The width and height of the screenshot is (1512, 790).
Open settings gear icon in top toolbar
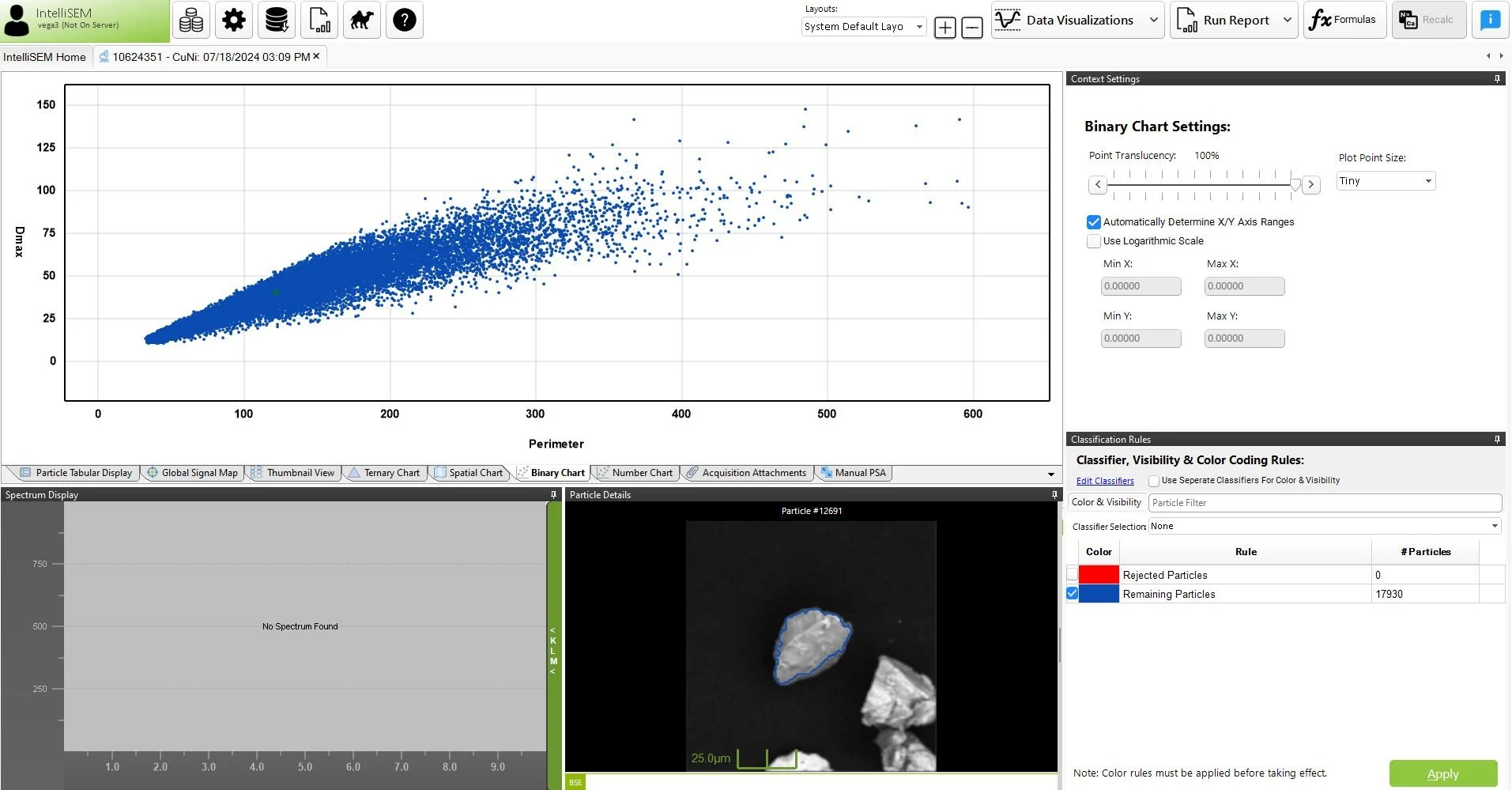click(x=234, y=20)
